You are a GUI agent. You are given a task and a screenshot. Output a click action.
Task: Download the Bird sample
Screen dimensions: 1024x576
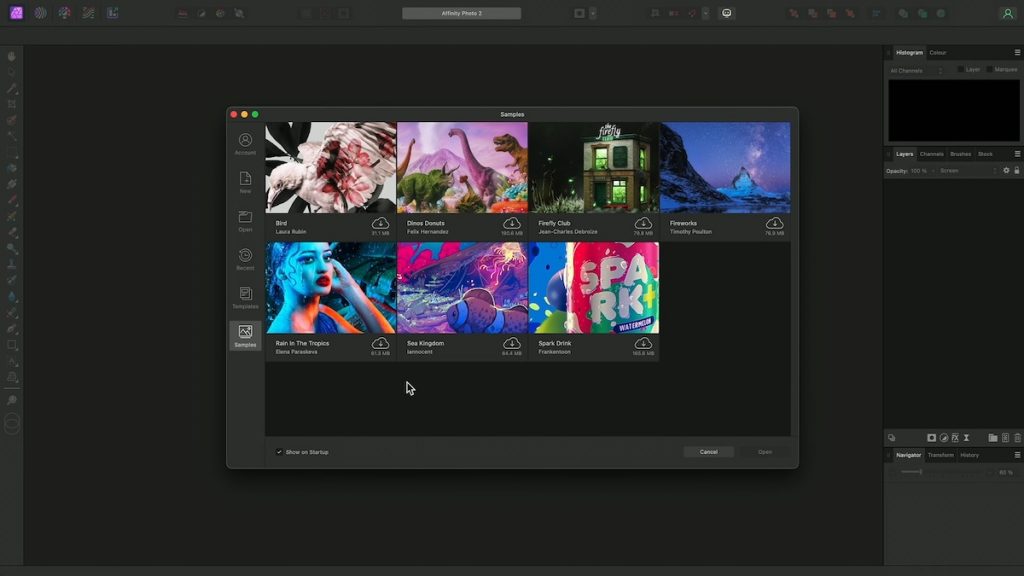coord(380,223)
